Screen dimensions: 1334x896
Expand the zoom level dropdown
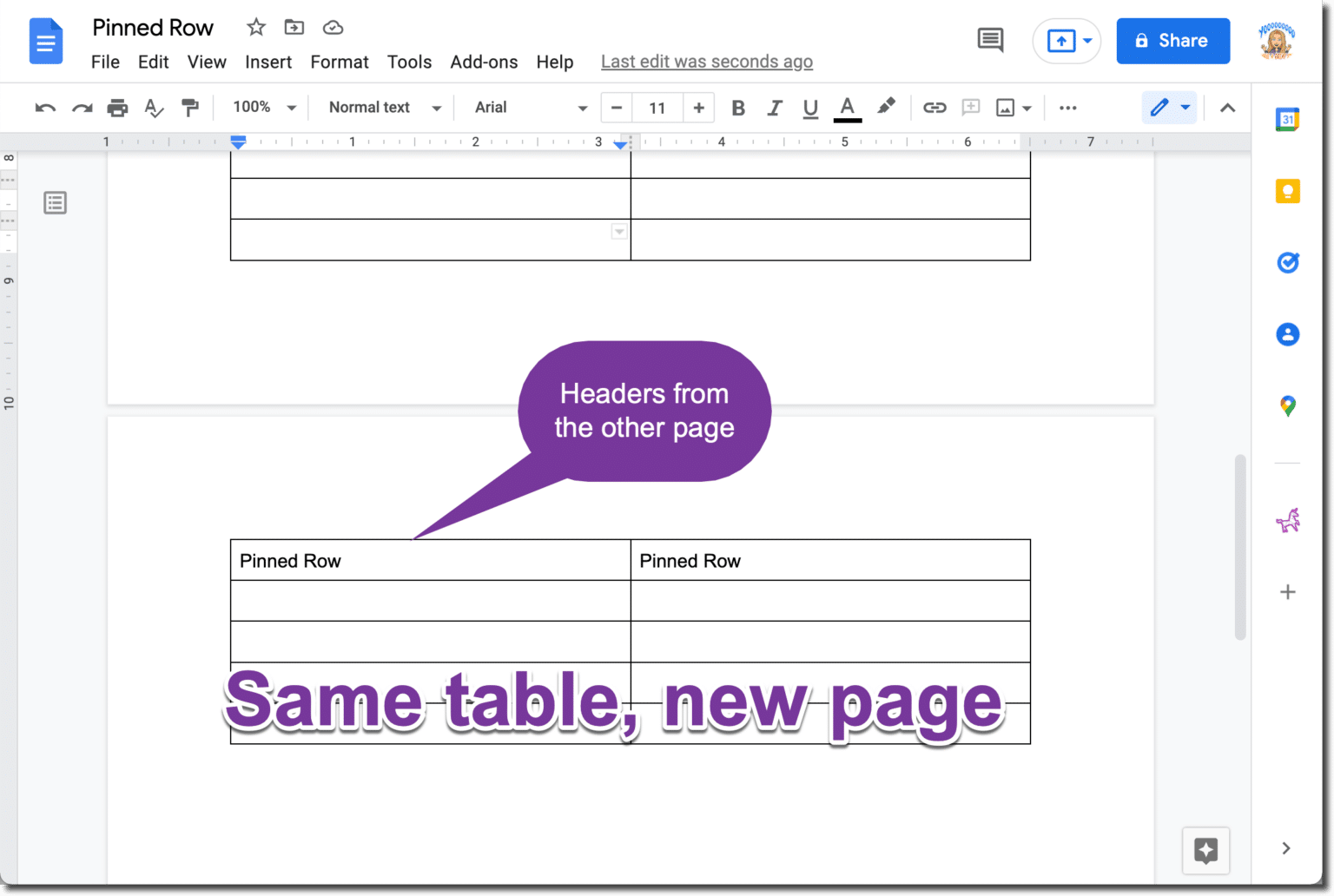(263, 108)
